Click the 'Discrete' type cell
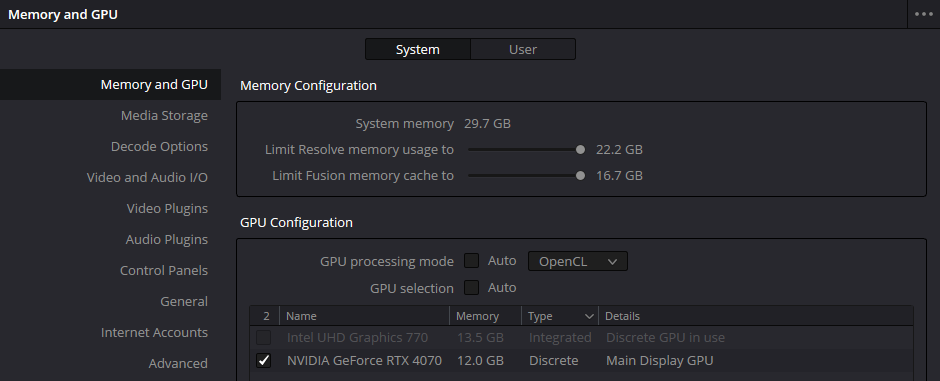The width and height of the screenshot is (940, 381). coord(553,361)
